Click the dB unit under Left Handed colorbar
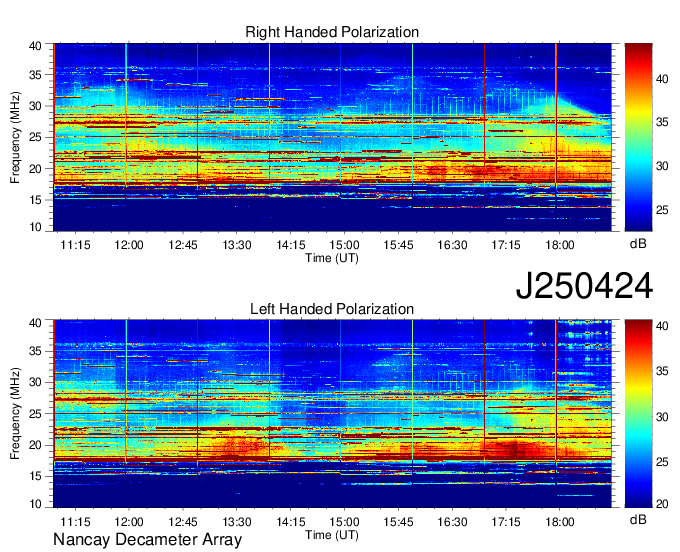Viewport: 680px width, 552px height. click(x=638, y=519)
